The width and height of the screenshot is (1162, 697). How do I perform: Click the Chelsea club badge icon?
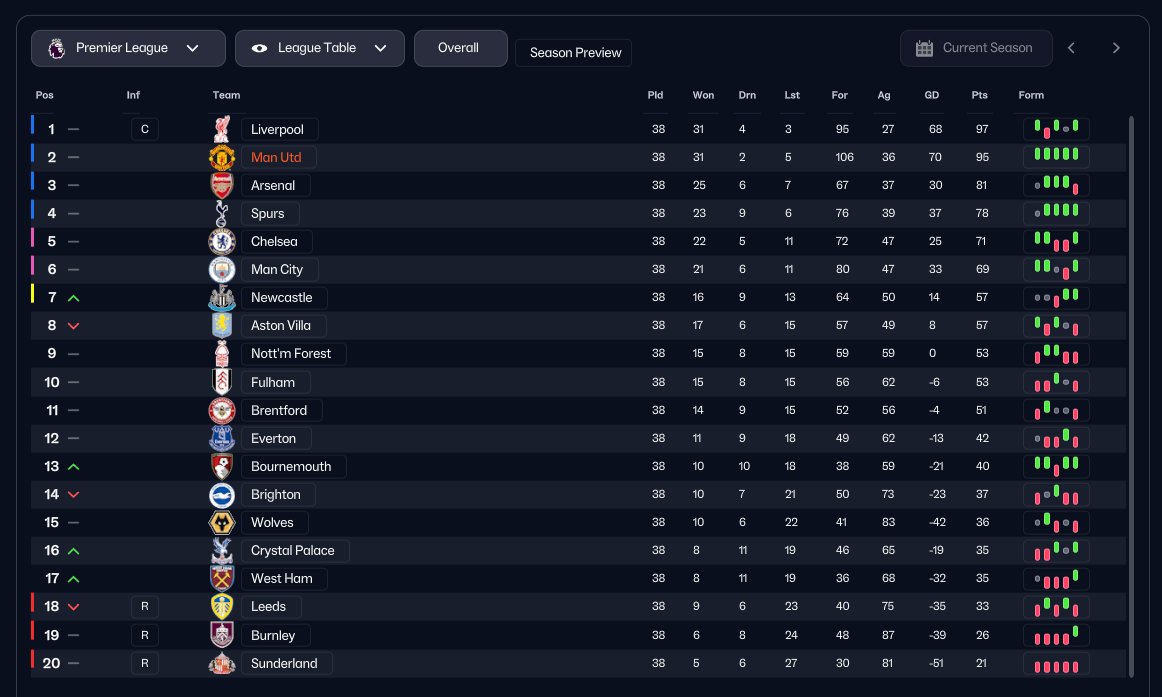[222, 241]
